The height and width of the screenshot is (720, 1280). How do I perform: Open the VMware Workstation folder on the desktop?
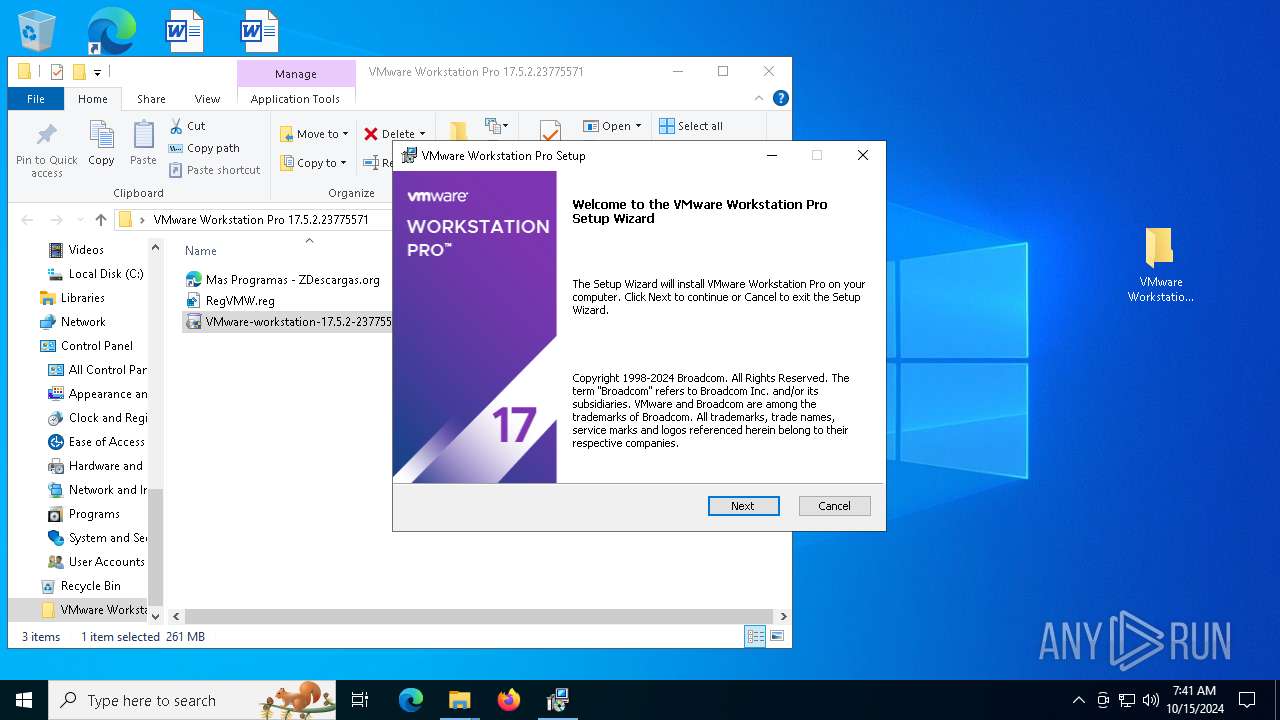(x=1160, y=264)
